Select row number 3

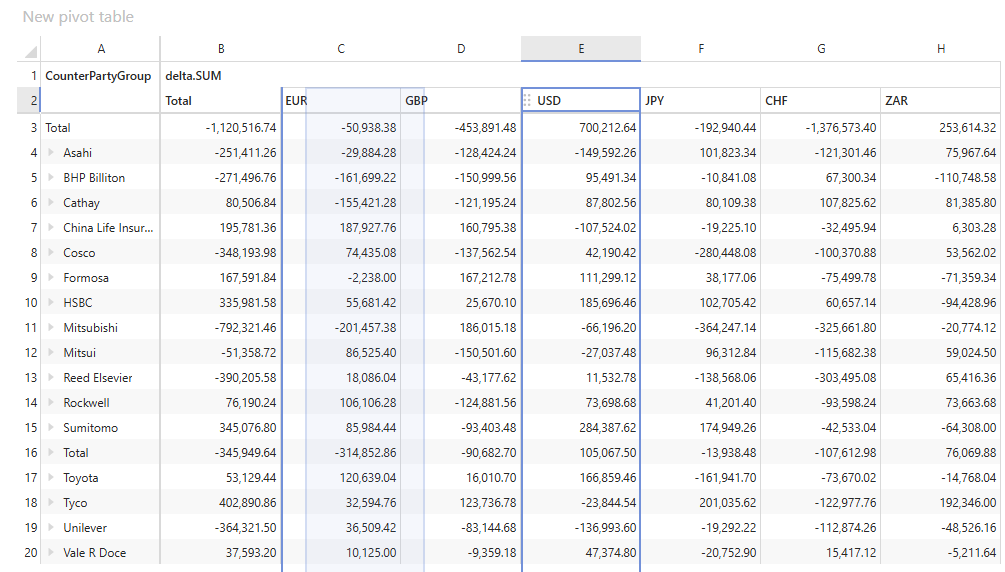pyautogui.click(x=29, y=128)
